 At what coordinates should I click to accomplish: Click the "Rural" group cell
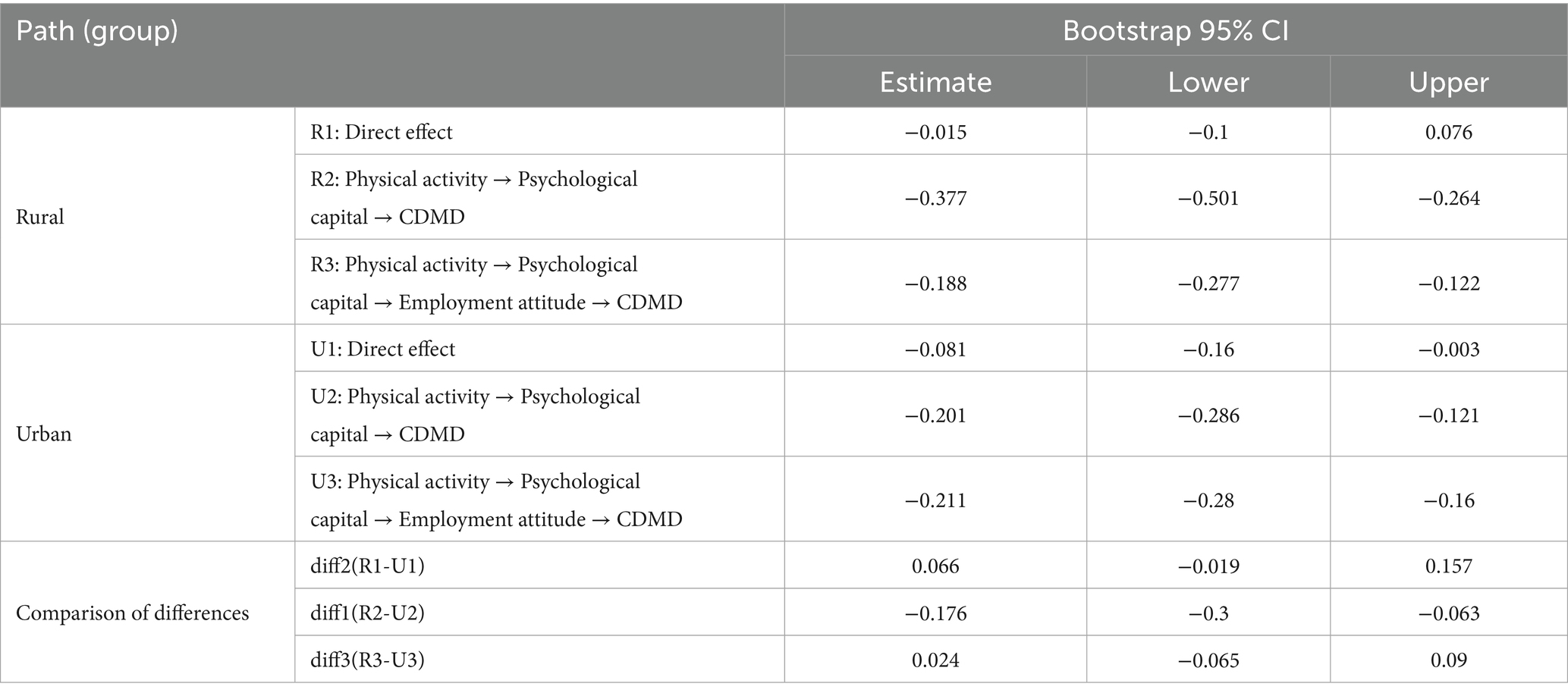tap(40, 217)
